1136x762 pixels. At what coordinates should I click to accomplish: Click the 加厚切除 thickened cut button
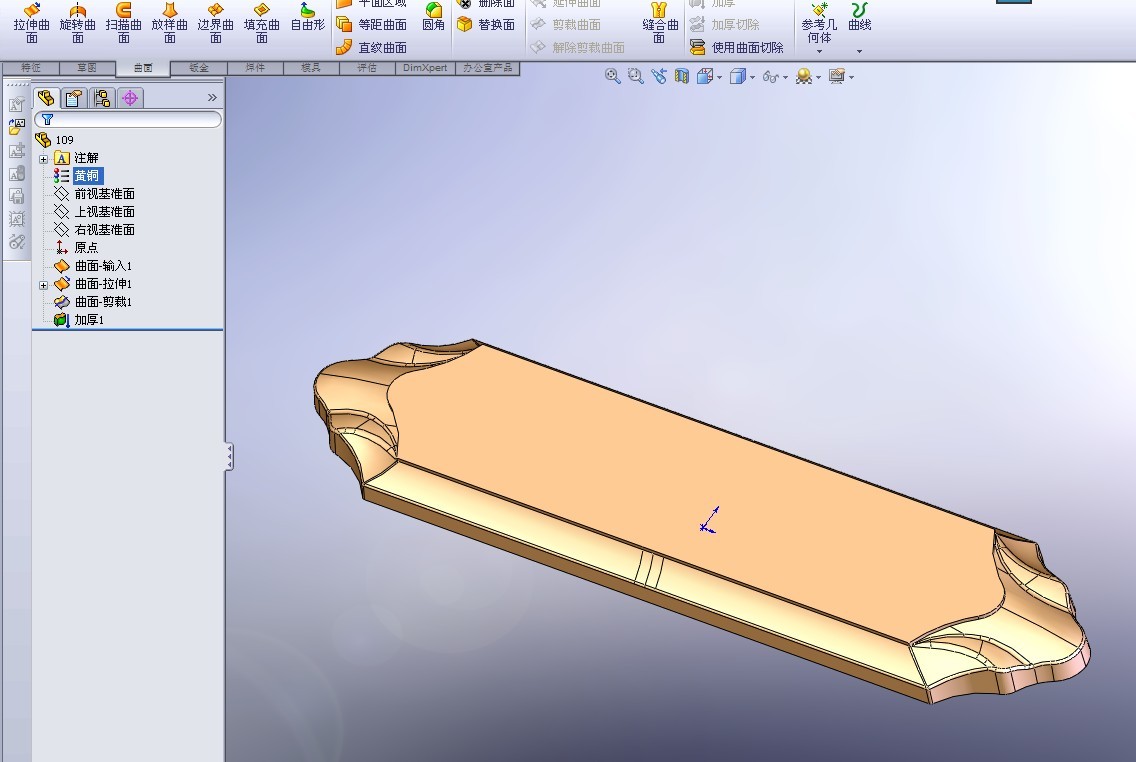tap(724, 25)
